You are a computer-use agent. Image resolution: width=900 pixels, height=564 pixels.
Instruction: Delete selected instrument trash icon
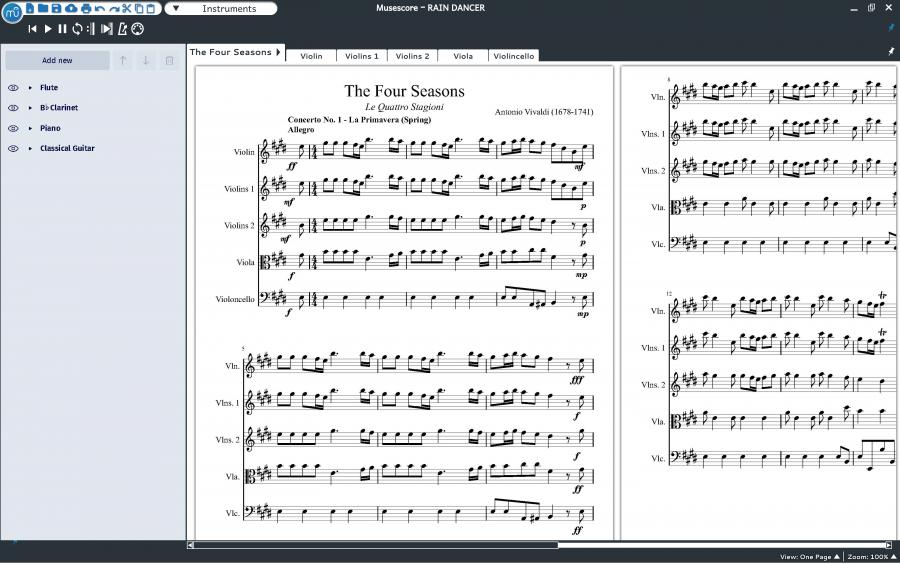169,60
